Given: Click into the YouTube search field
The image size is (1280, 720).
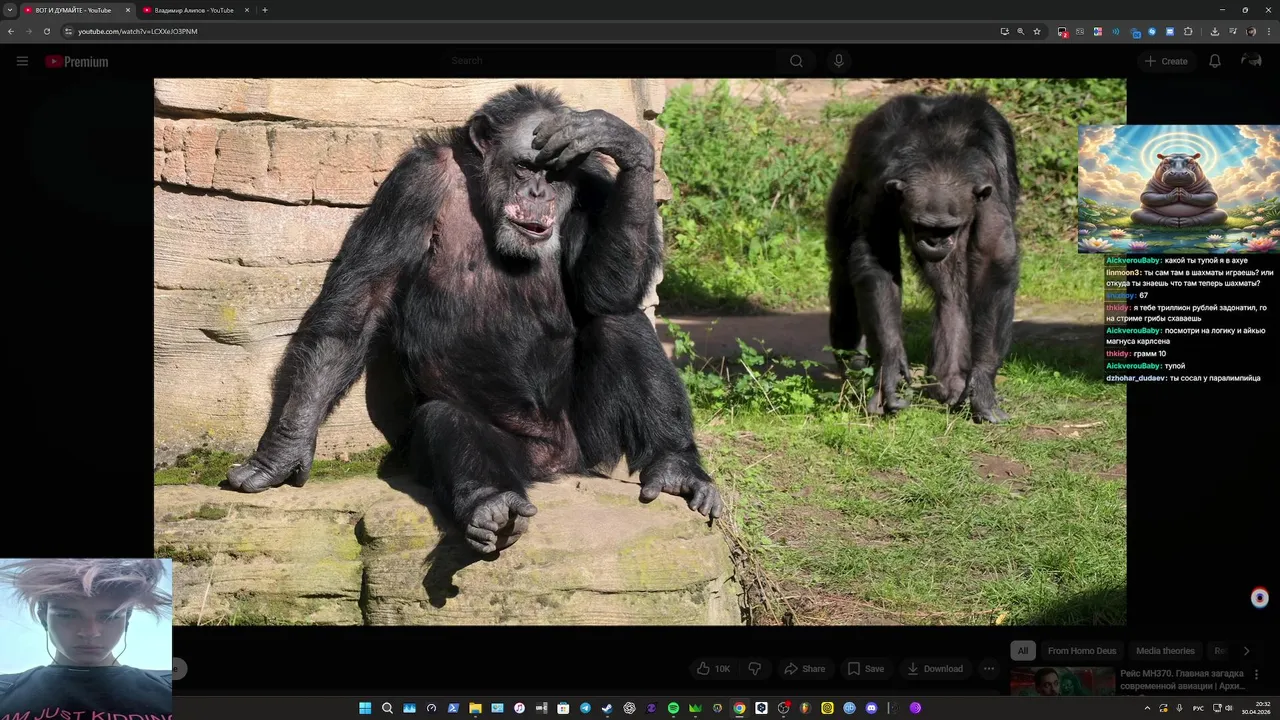Looking at the screenshot, I should (x=612, y=61).
